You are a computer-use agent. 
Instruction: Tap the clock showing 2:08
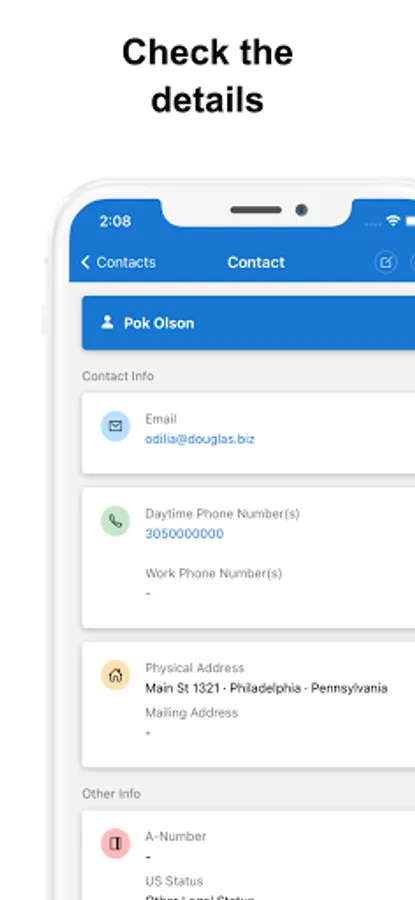pos(115,221)
